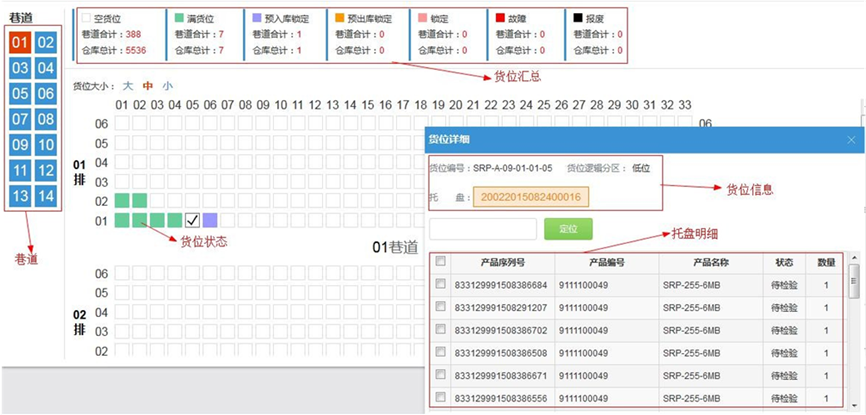The height and width of the screenshot is (415, 866).
Task: Select the purple locked slot in row 01
Action: (x=210, y=220)
